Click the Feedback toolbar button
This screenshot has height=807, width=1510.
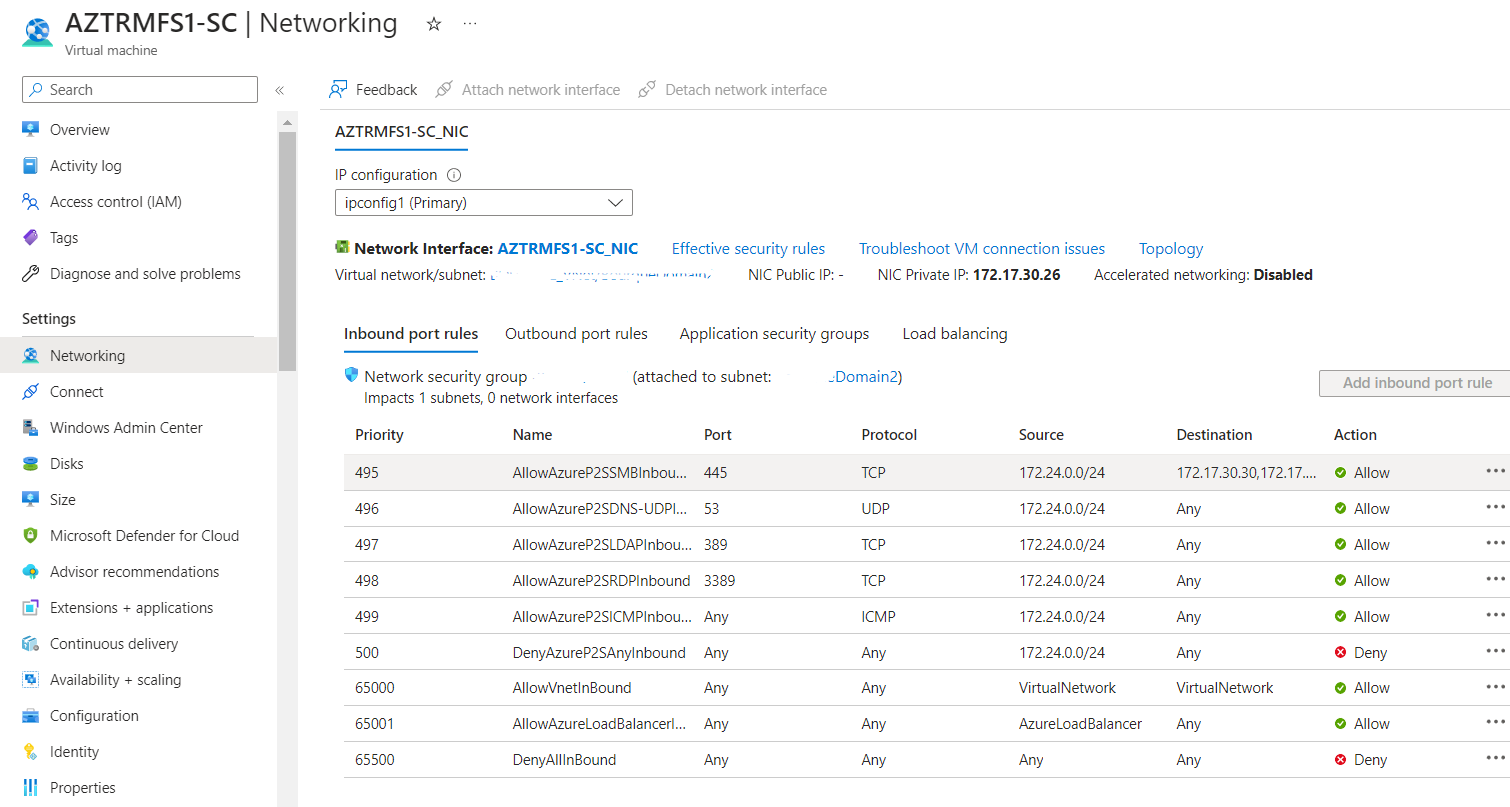(373, 90)
